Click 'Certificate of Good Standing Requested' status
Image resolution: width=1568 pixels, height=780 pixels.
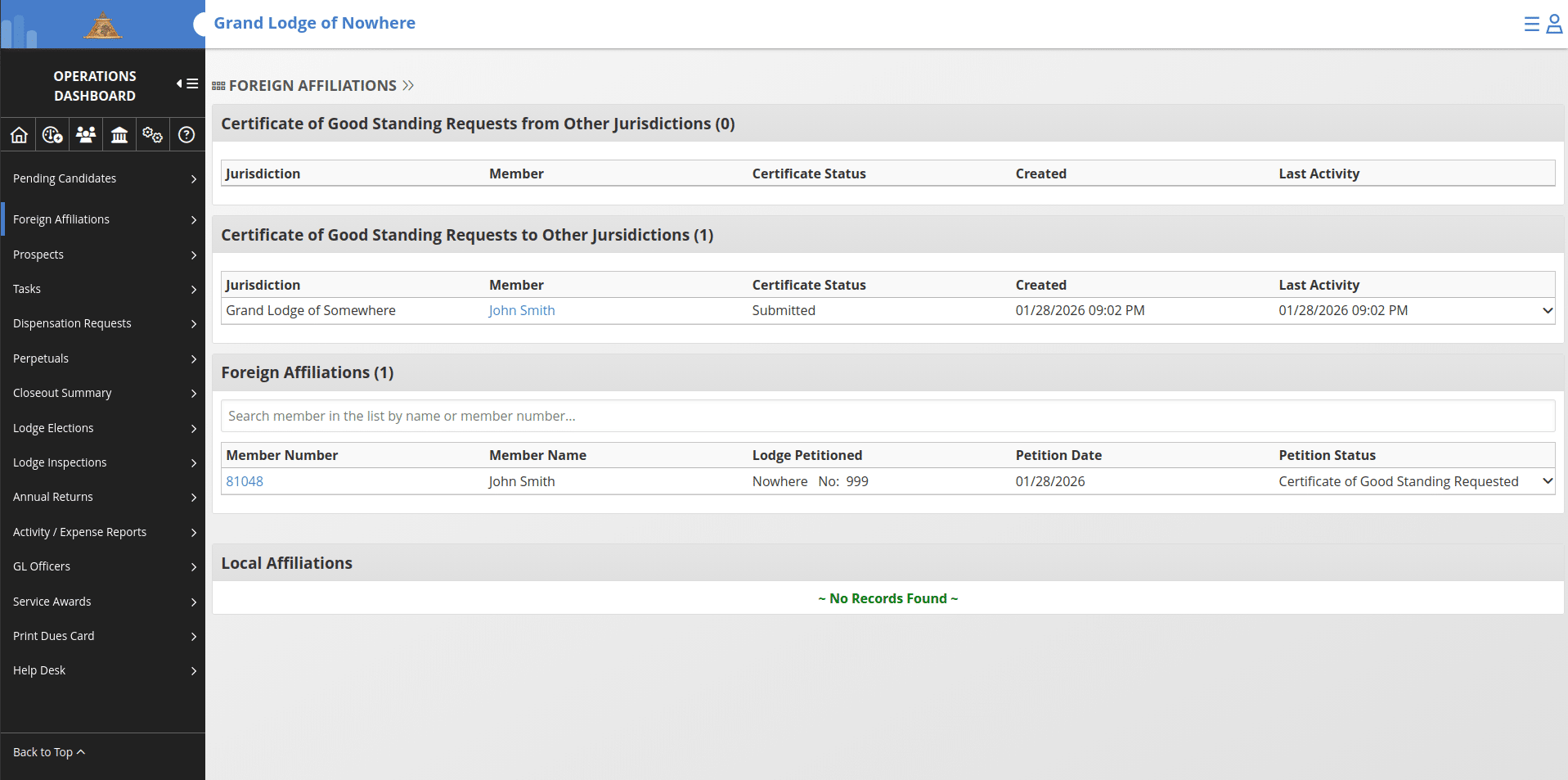point(1399,481)
